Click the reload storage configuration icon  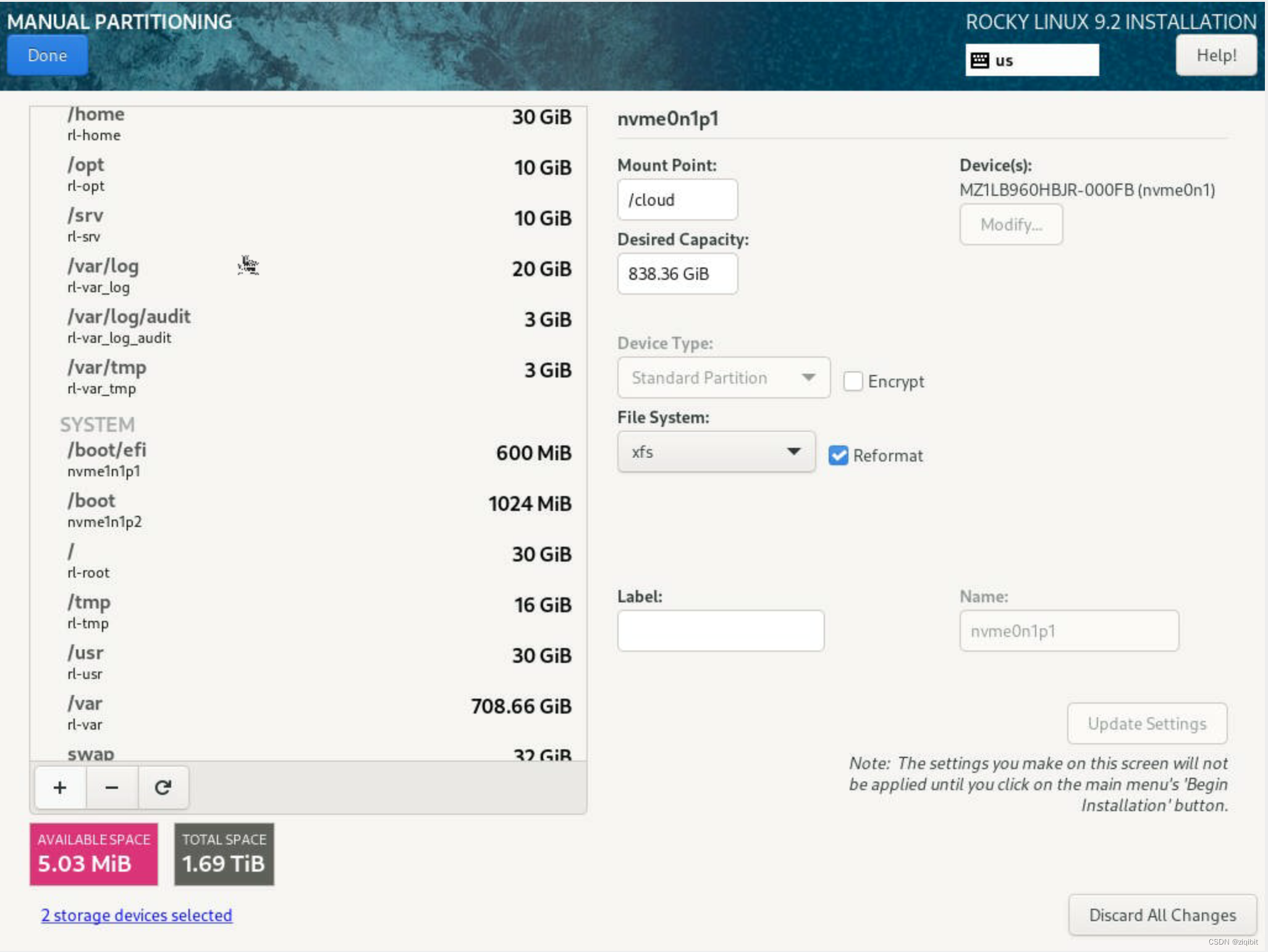(x=163, y=788)
